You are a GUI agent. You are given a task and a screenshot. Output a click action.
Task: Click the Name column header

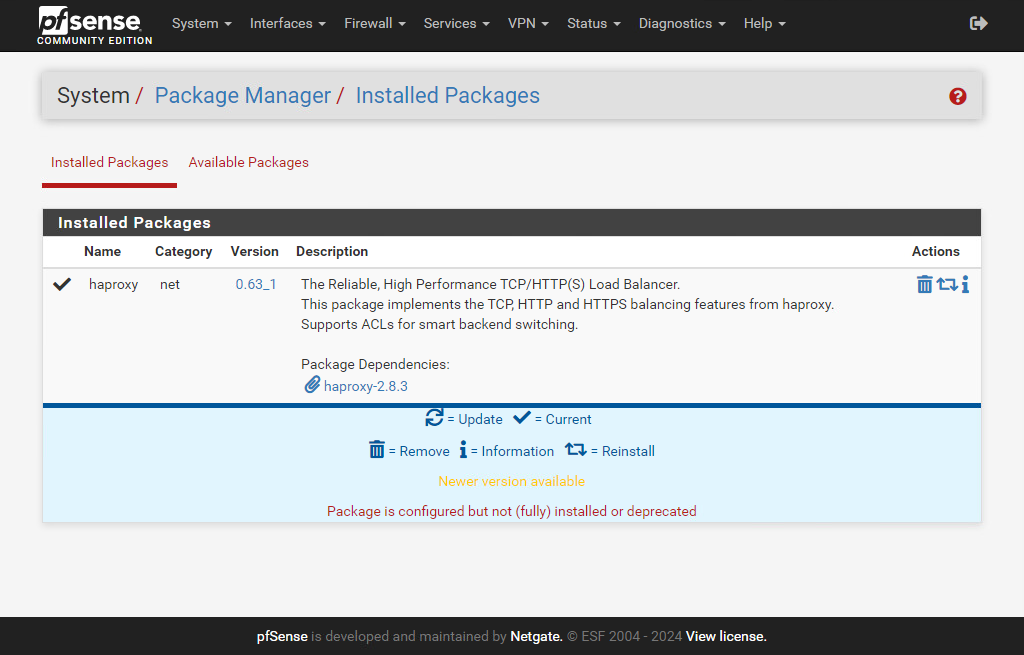point(103,251)
